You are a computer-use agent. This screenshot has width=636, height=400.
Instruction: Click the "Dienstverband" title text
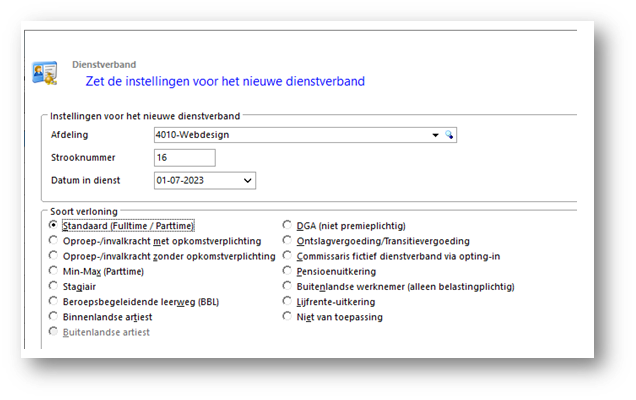pyautogui.click(x=104, y=65)
